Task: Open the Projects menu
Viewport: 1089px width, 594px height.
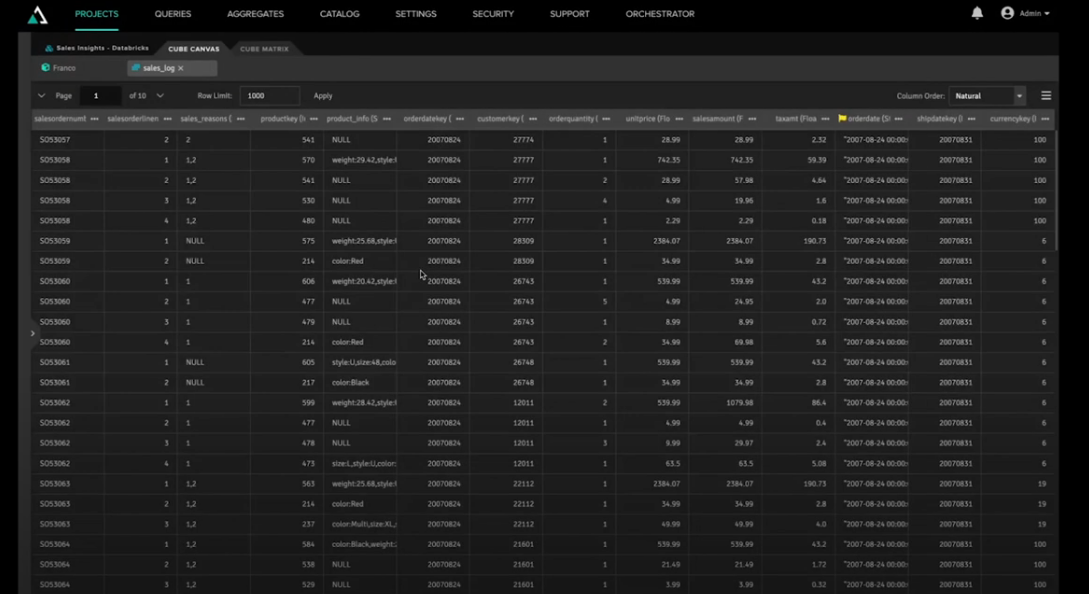Action: (x=97, y=14)
